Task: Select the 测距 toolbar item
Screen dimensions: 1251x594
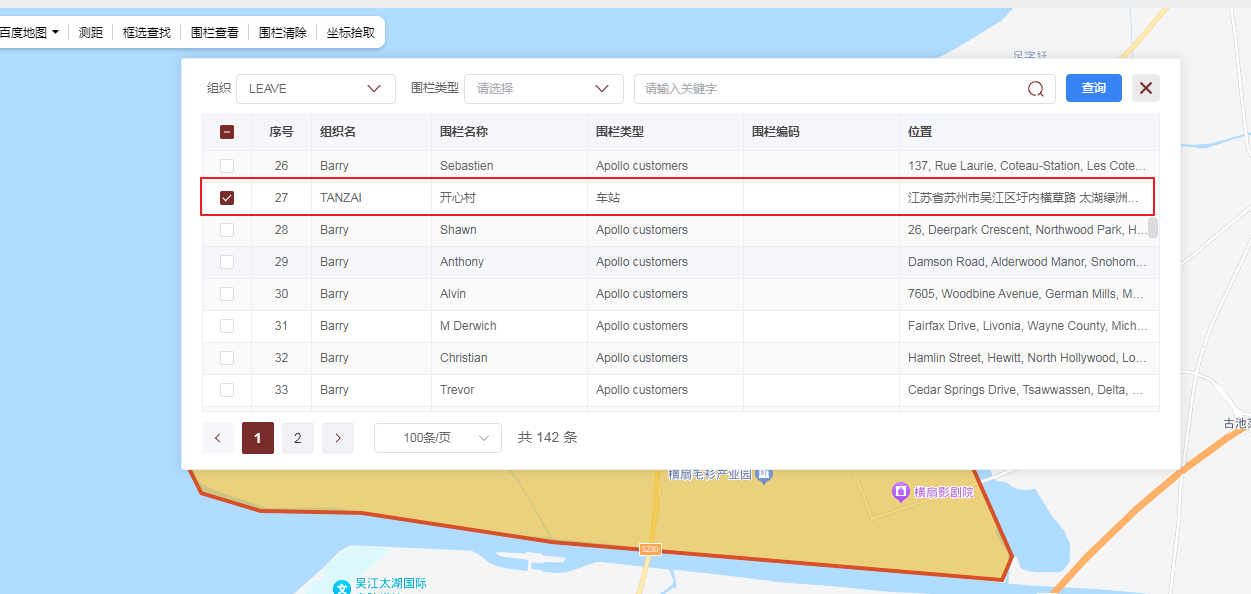Action: click(91, 32)
